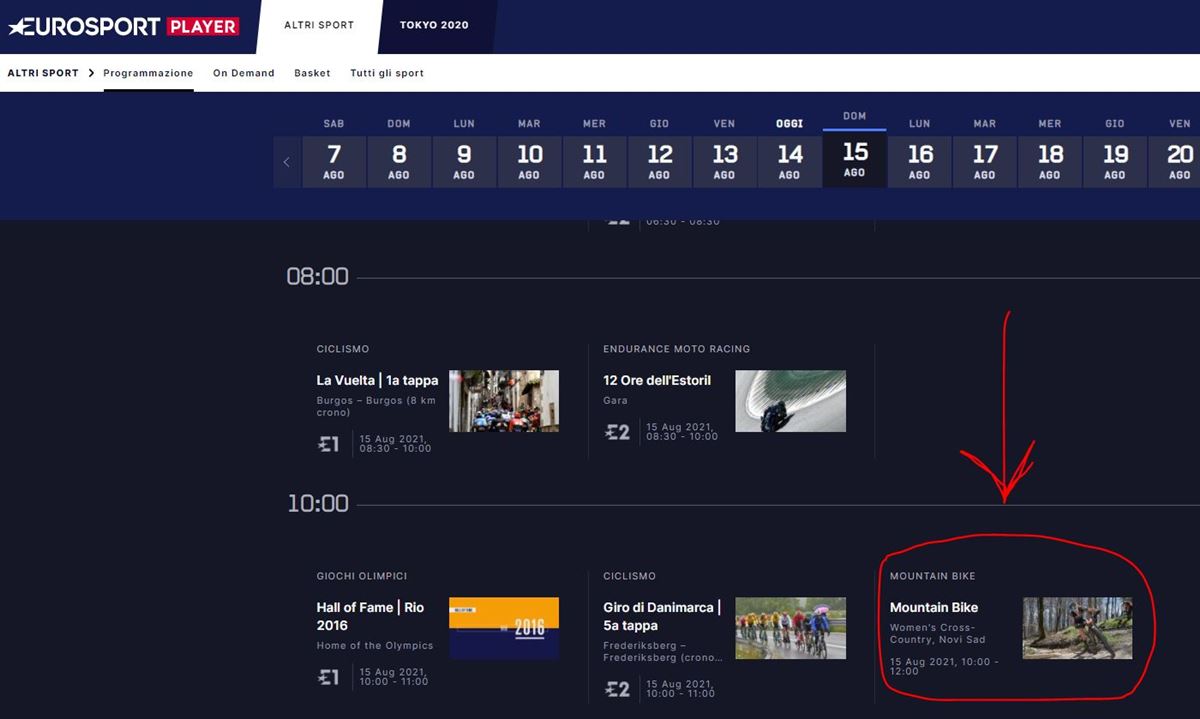Open the Altri Sport tab

click(319, 25)
